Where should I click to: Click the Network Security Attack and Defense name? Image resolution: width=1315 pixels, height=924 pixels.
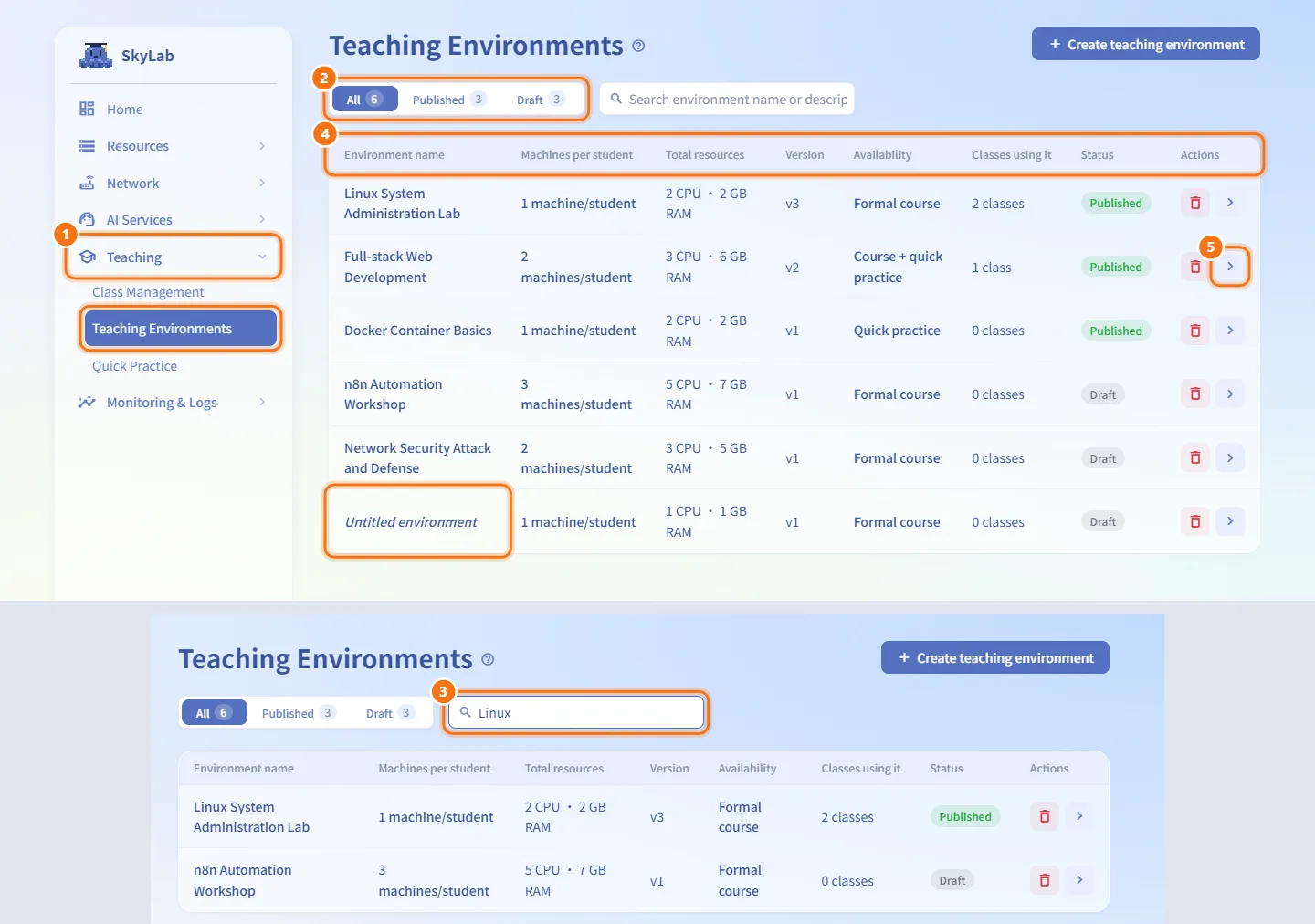(417, 458)
